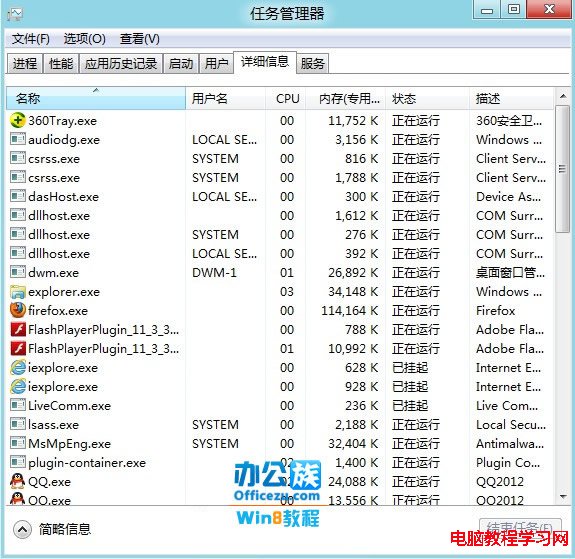The image size is (575, 559).
Task: Click IE icon of 628 K iexplore.exe
Action: (18, 368)
